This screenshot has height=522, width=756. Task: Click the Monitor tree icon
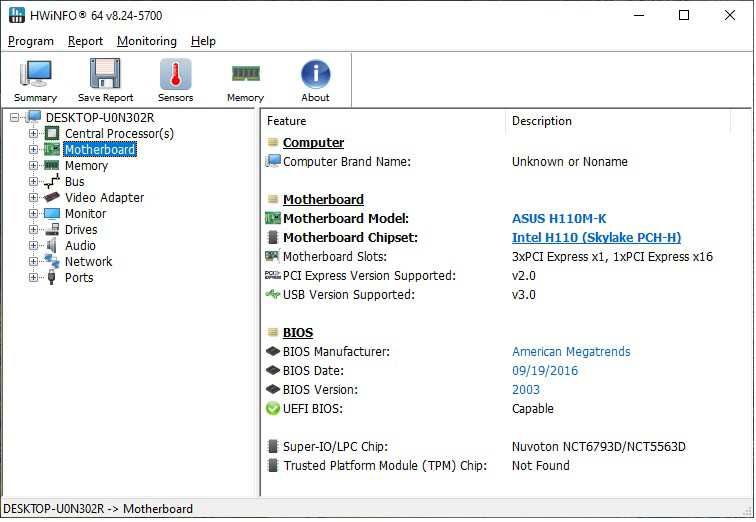pos(52,214)
